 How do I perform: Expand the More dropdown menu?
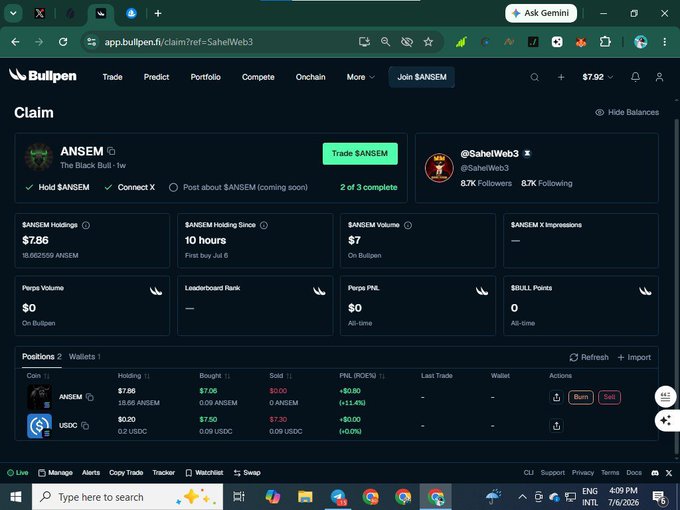(360, 77)
